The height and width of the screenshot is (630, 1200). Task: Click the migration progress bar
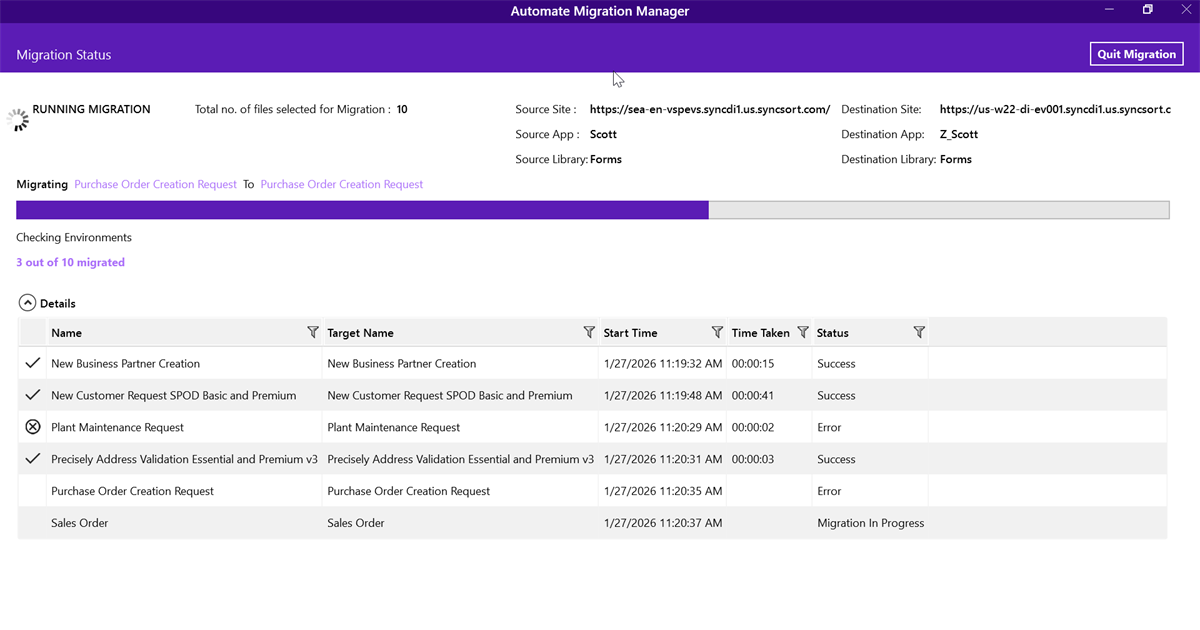[x=592, y=210]
